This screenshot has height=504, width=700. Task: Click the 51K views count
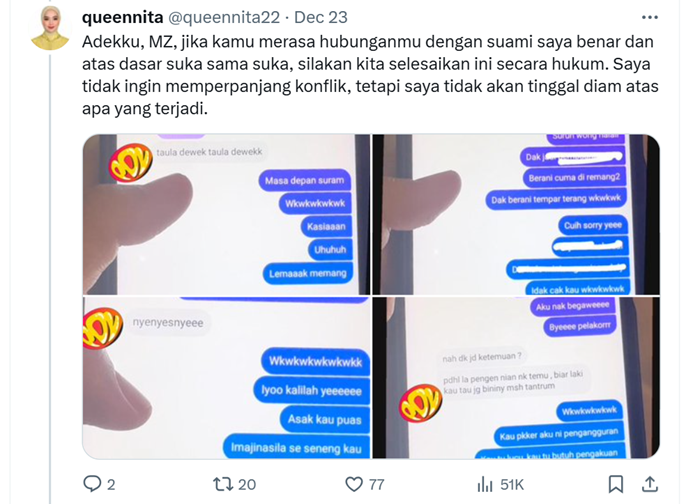512,485
